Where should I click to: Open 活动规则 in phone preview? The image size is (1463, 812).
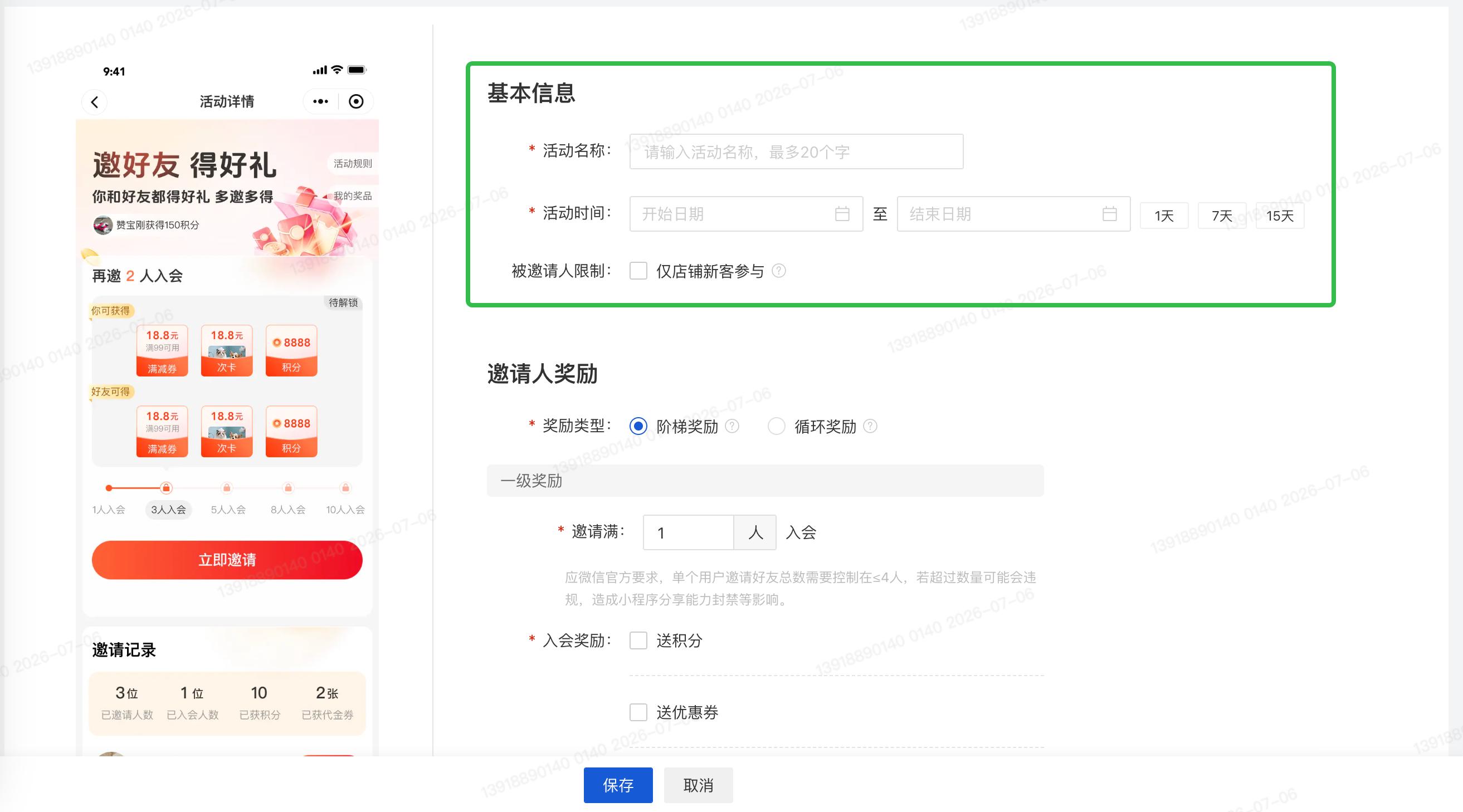click(x=353, y=164)
